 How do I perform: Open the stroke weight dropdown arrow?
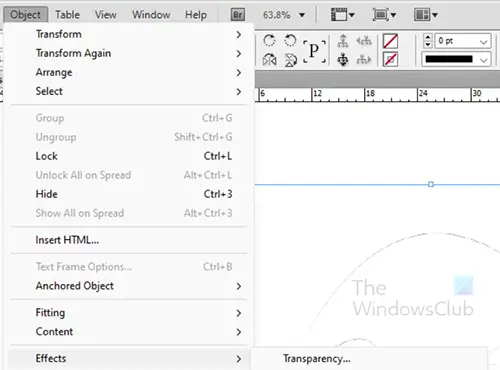pos(484,42)
